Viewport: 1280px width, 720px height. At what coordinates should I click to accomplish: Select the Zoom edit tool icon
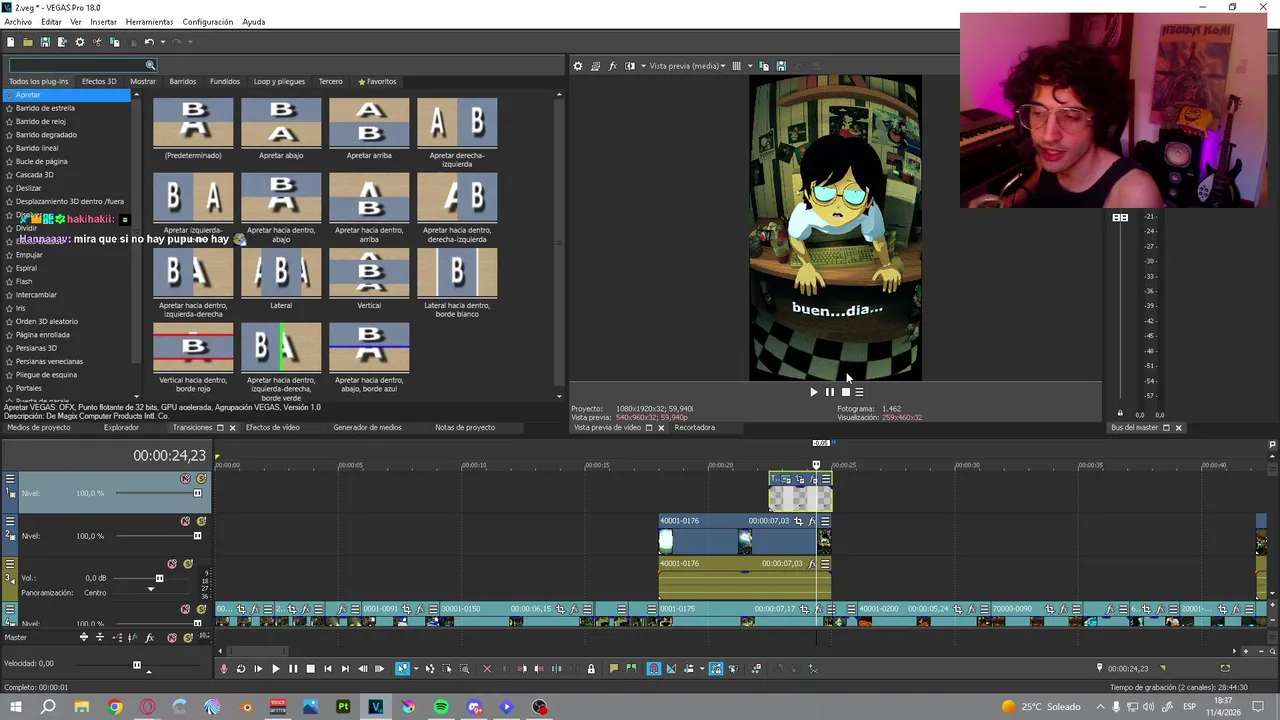(x=464, y=669)
